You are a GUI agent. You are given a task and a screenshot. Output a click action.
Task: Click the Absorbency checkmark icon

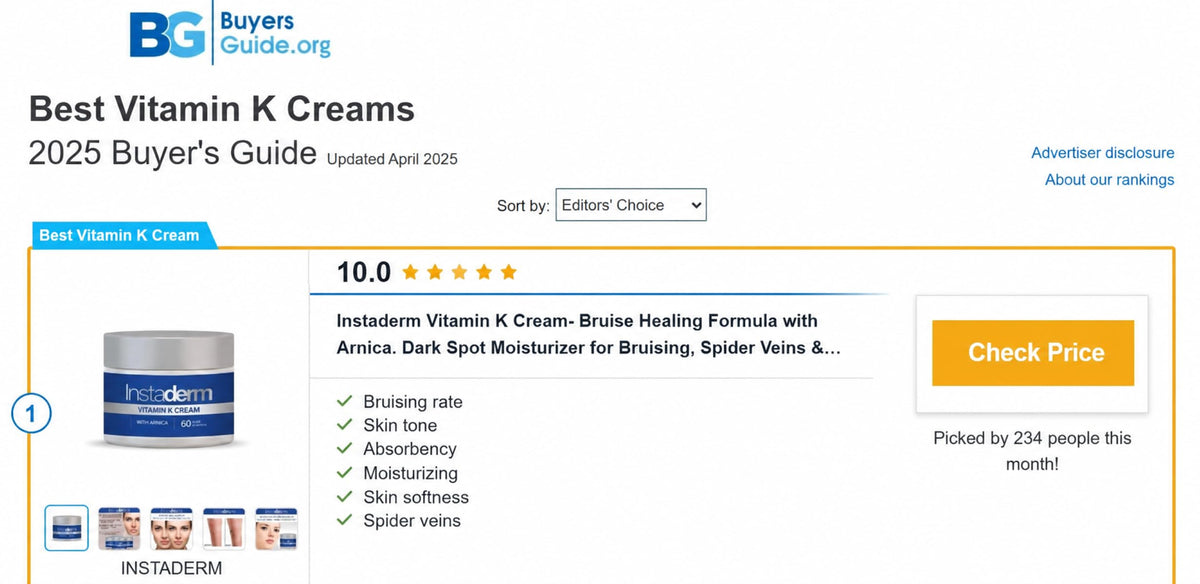pos(345,449)
